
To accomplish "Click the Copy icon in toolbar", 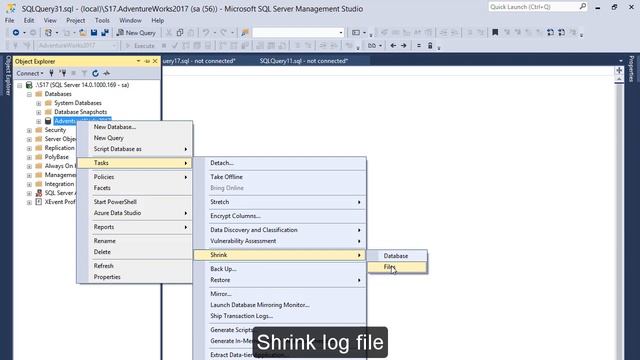I will point(180,33).
